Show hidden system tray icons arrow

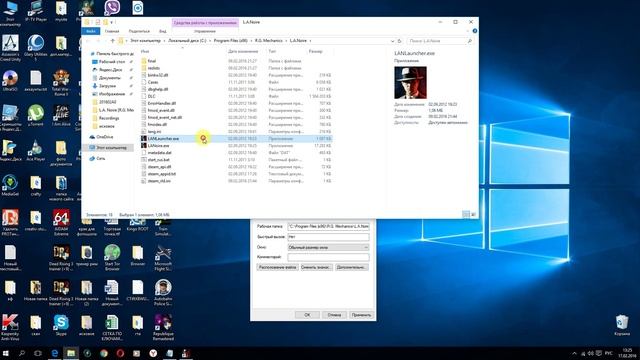point(574,353)
